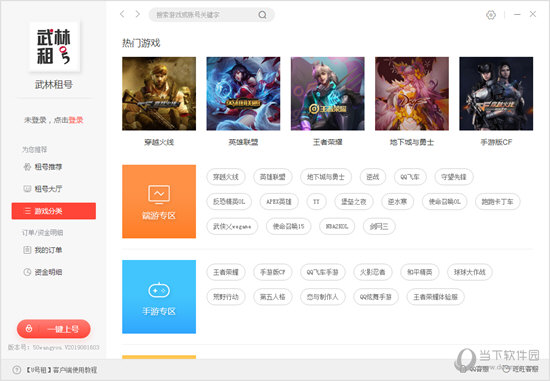Select the 穿越火线 tag in 端游专区
Image resolution: width=550 pixels, height=381 pixels.
tap(226, 177)
